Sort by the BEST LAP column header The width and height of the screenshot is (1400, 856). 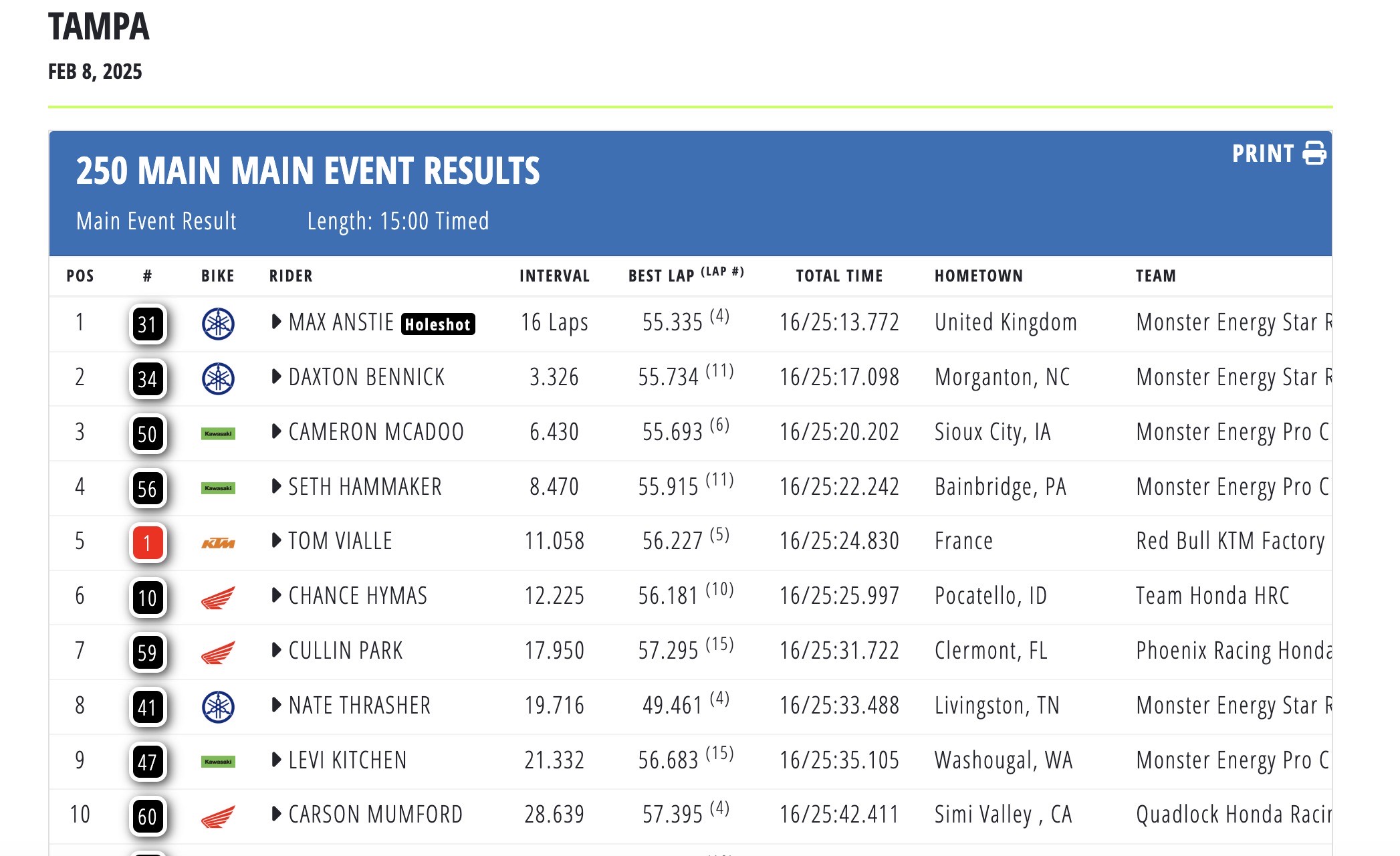[x=661, y=276]
